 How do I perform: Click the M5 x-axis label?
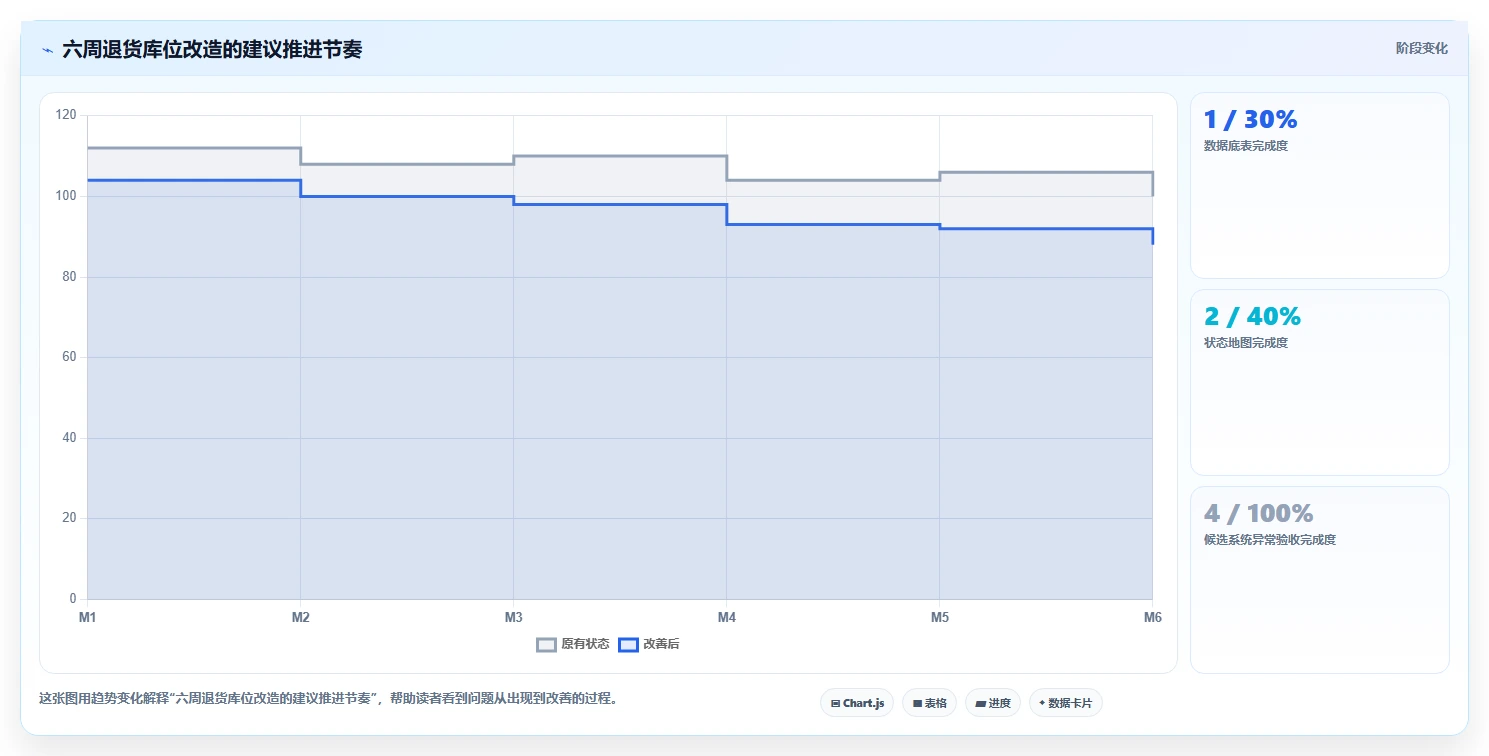[x=940, y=618]
